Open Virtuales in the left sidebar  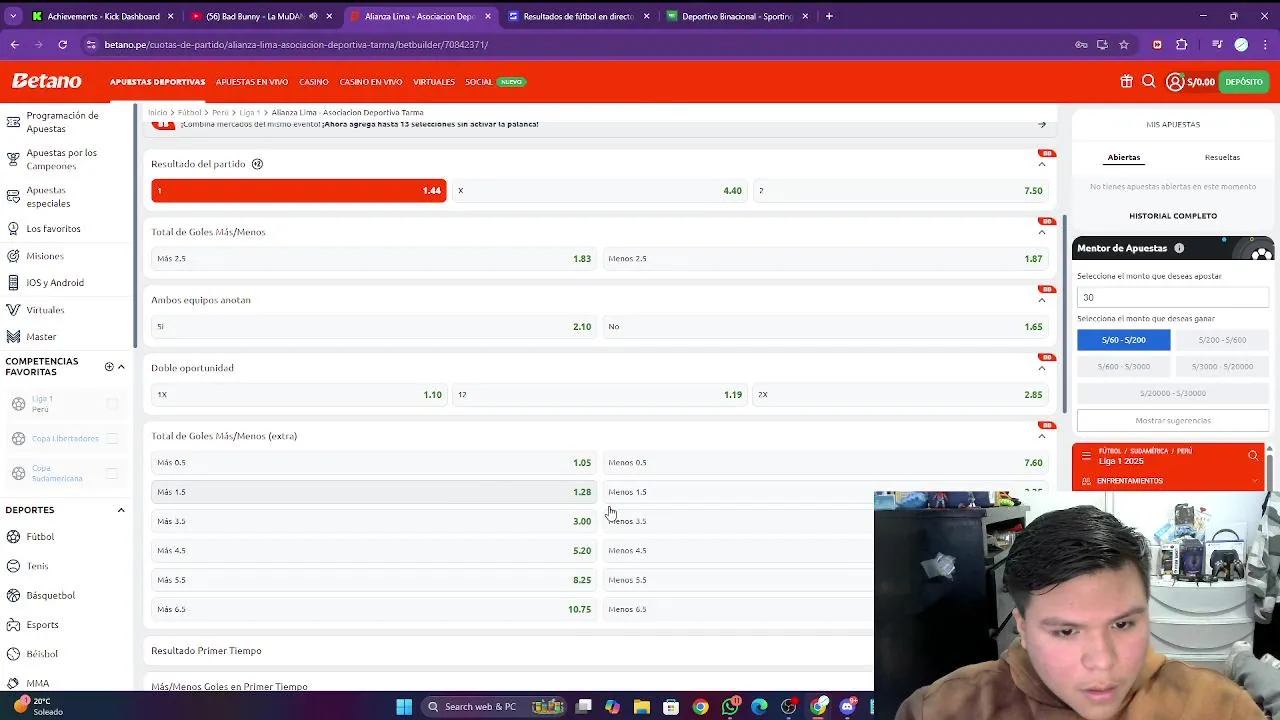45,310
